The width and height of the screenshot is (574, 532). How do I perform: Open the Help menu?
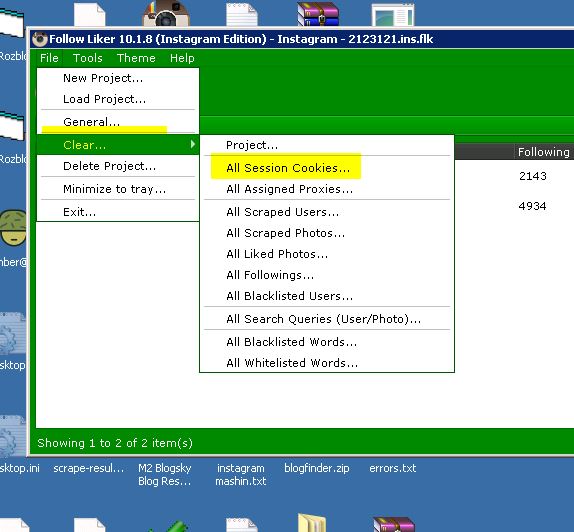pyautogui.click(x=182, y=58)
